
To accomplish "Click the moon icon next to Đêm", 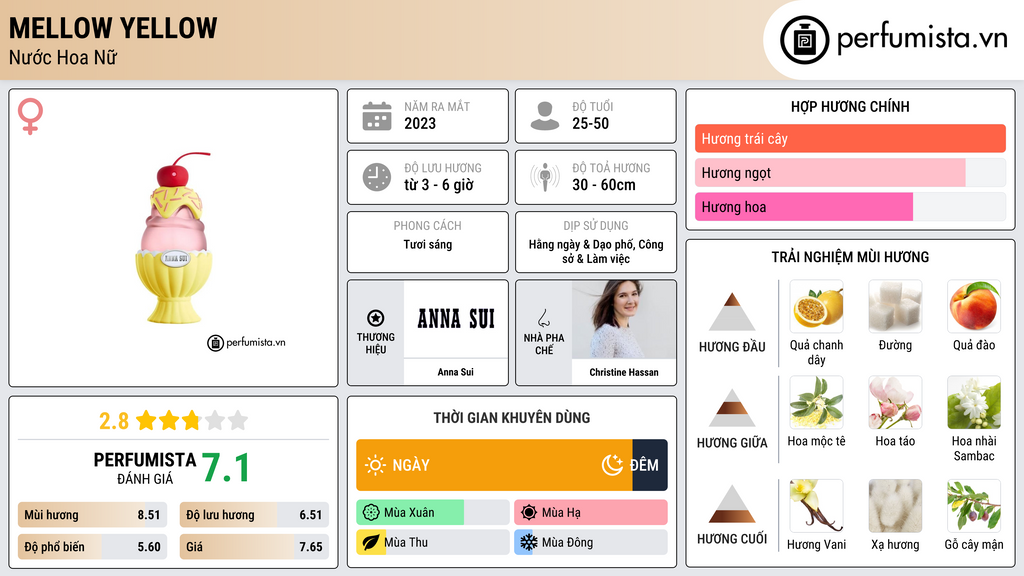I will click(x=612, y=465).
